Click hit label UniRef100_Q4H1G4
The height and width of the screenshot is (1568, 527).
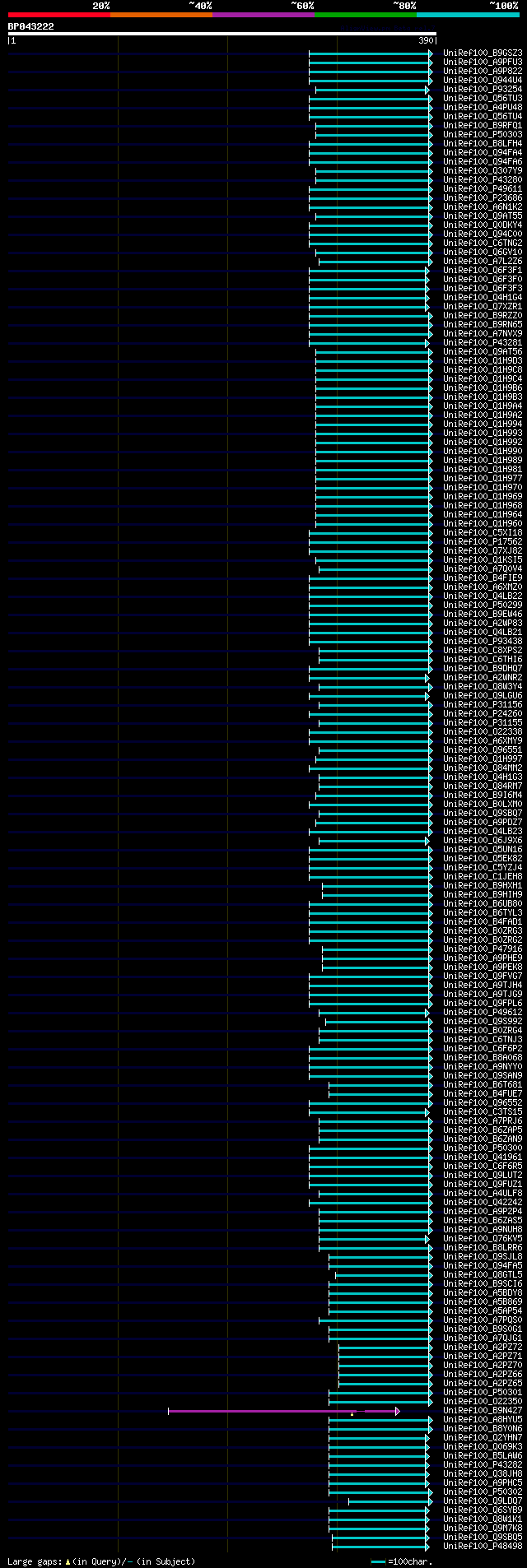(x=483, y=298)
